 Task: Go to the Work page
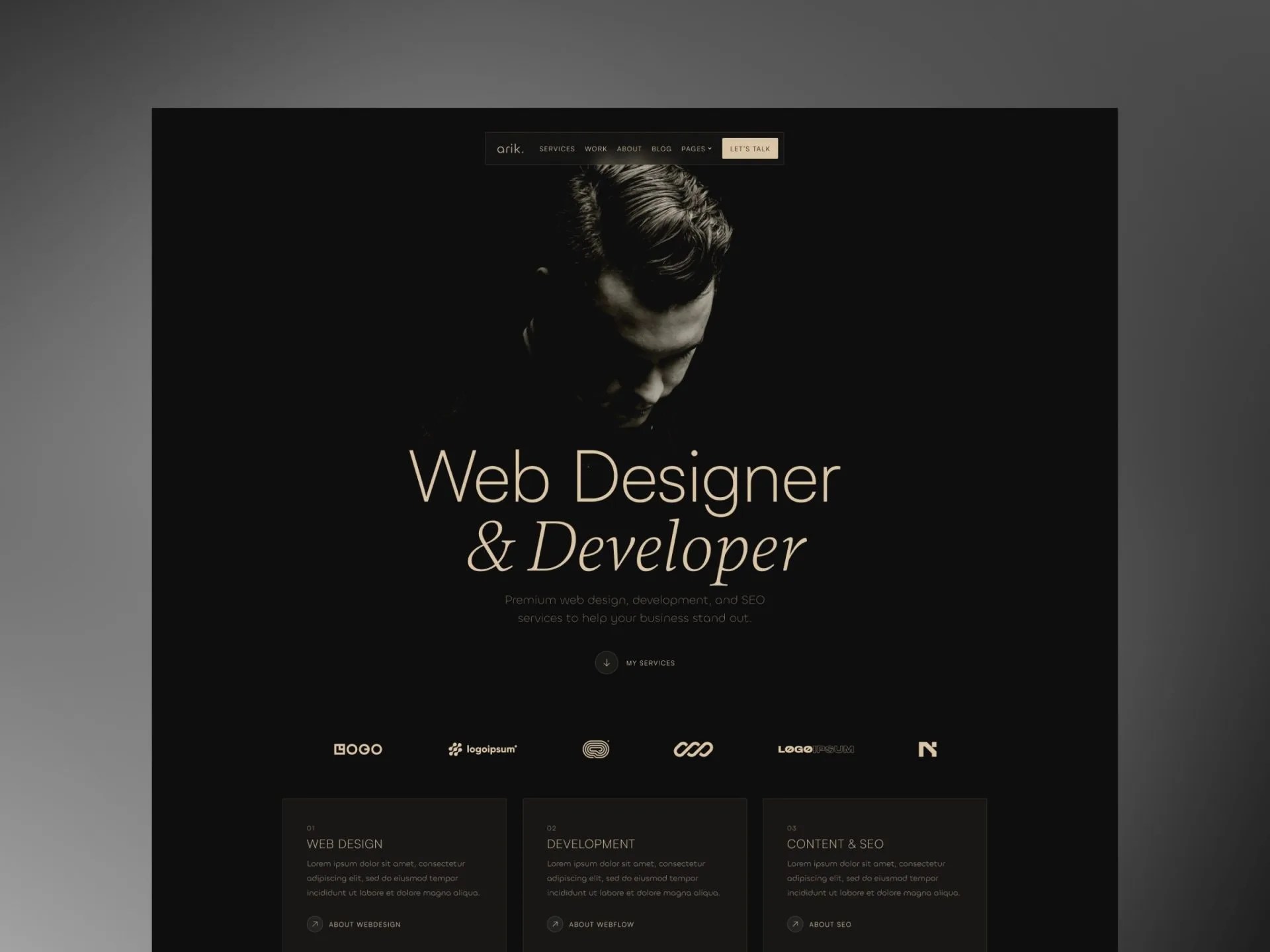point(595,149)
